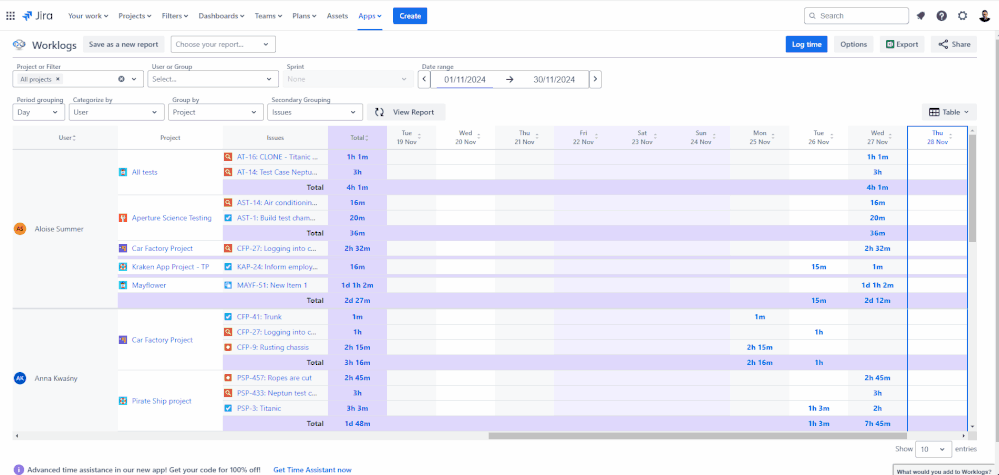Open the Options button
Image resolution: width=999 pixels, height=475 pixels.
(x=853, y=44)
